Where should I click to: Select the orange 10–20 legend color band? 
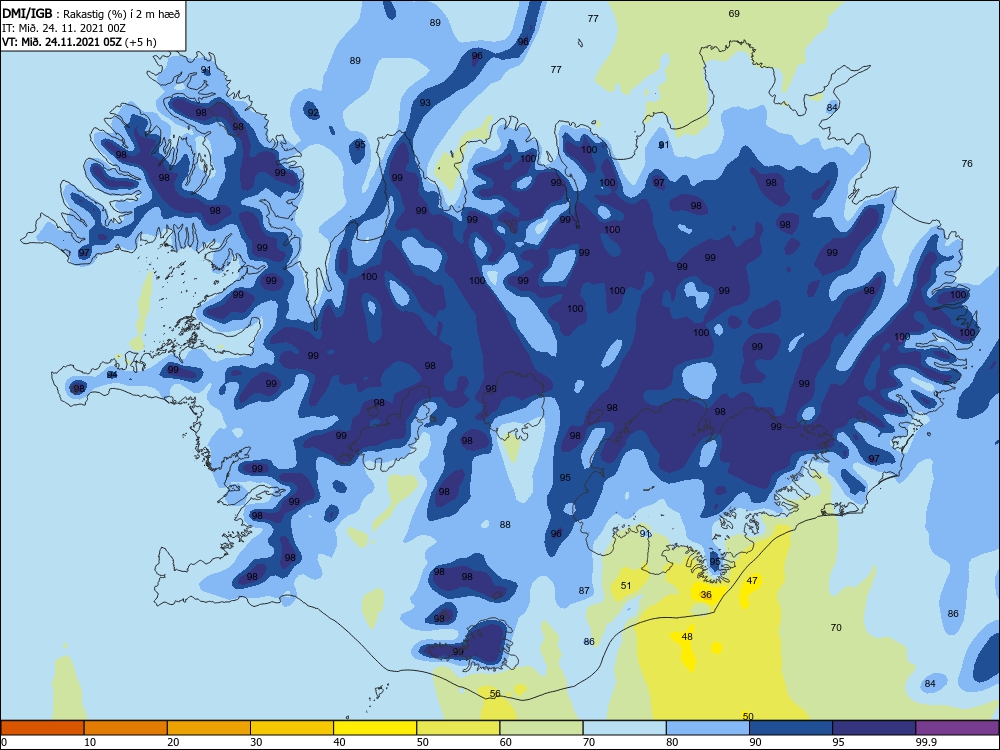(126, 728)
